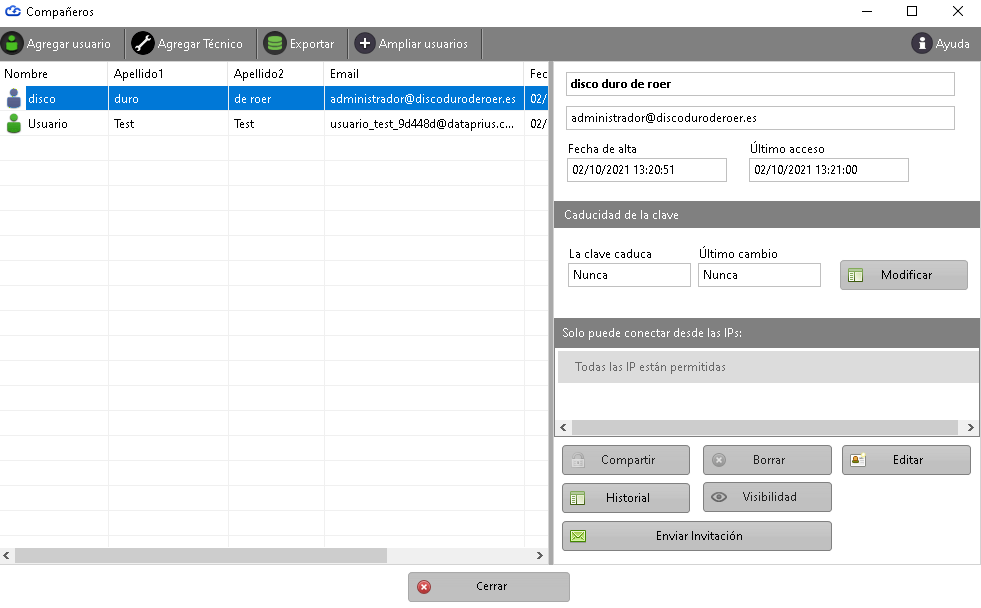Click the Editar card icon

[858, 460]
